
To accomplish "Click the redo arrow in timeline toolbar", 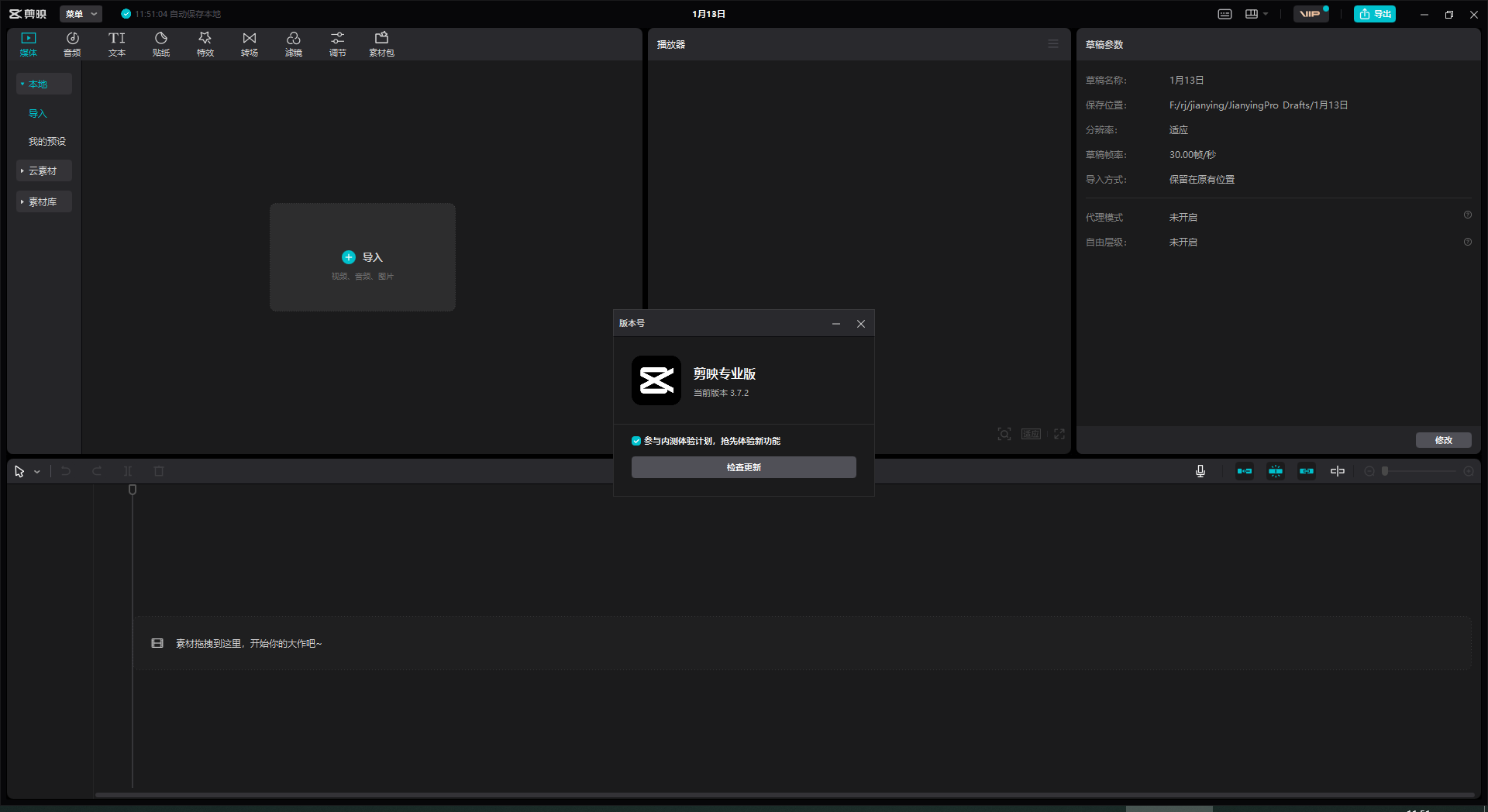I will (x=97, y=471).
